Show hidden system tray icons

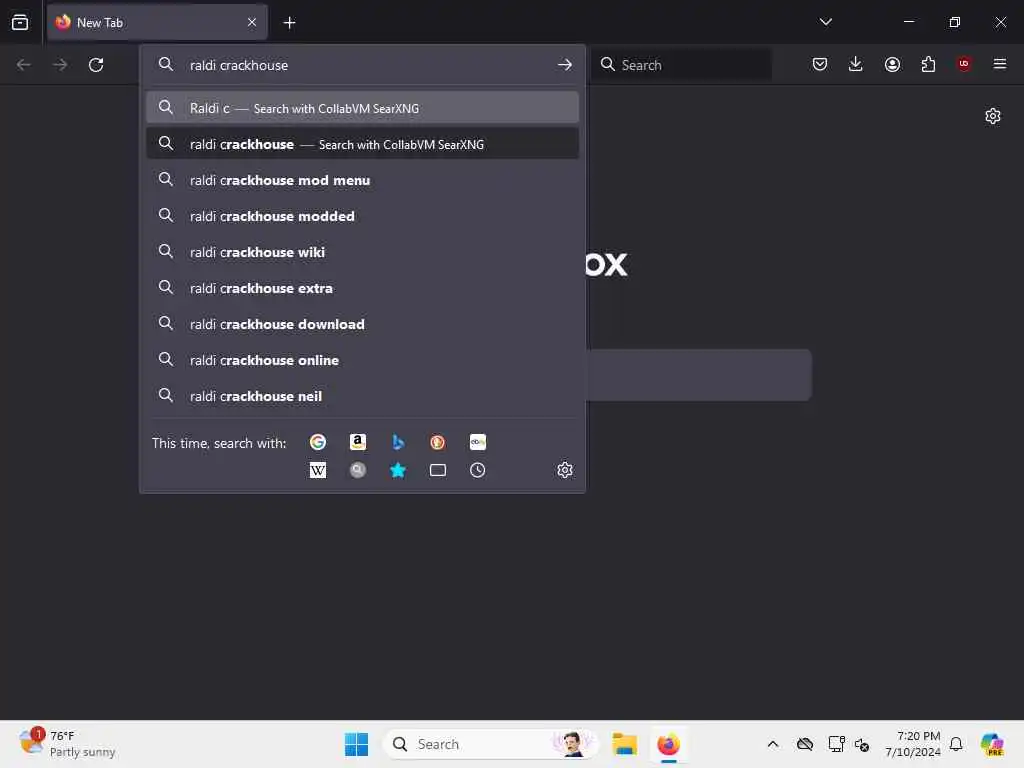click(x=773, y=744)
